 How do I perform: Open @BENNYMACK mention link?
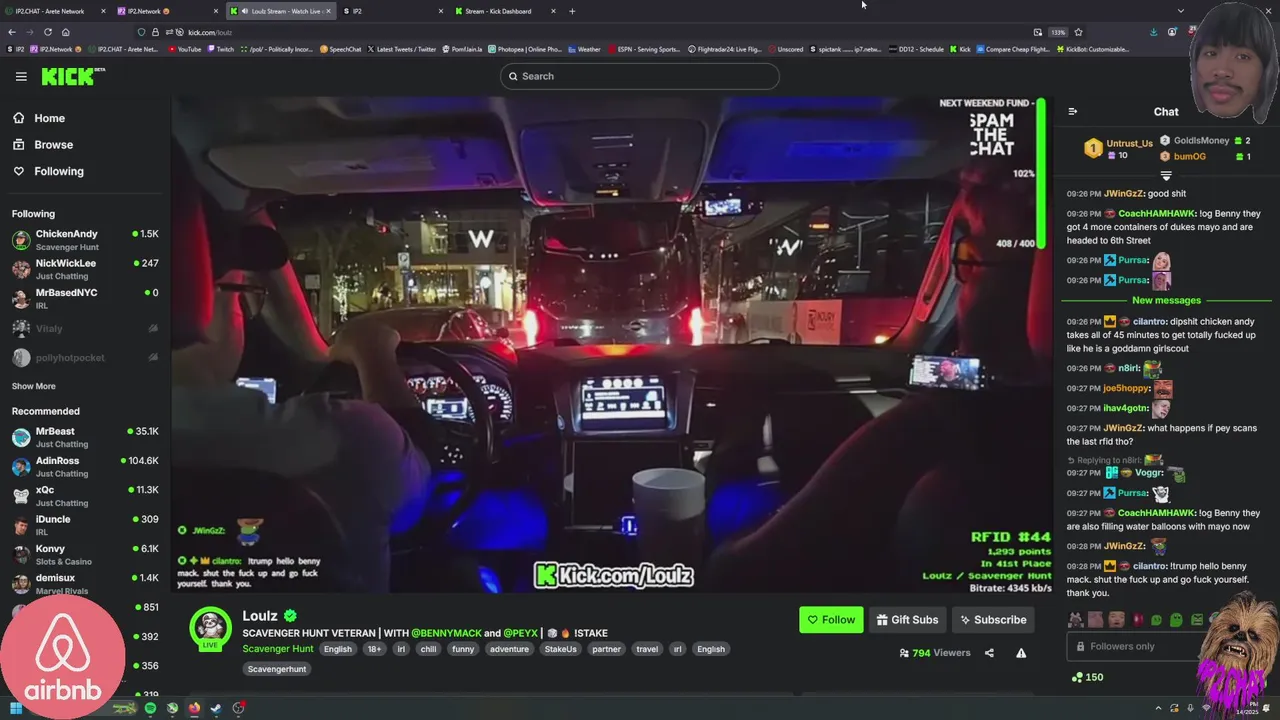point(446,633)
